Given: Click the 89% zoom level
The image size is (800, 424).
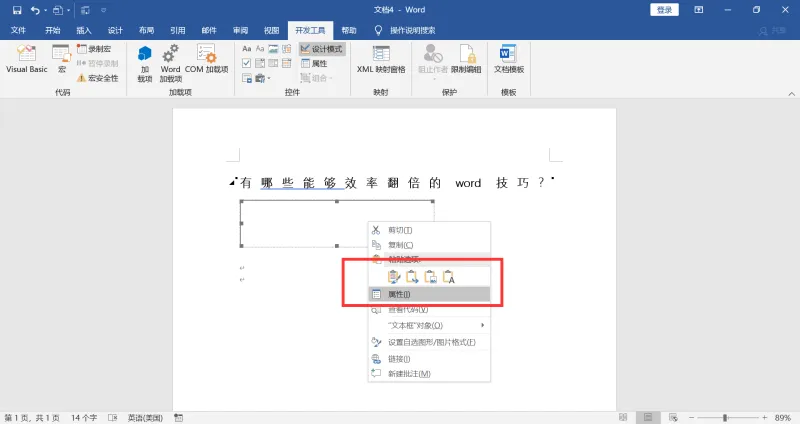Looking at the screenshot, I should coord(783,417).
